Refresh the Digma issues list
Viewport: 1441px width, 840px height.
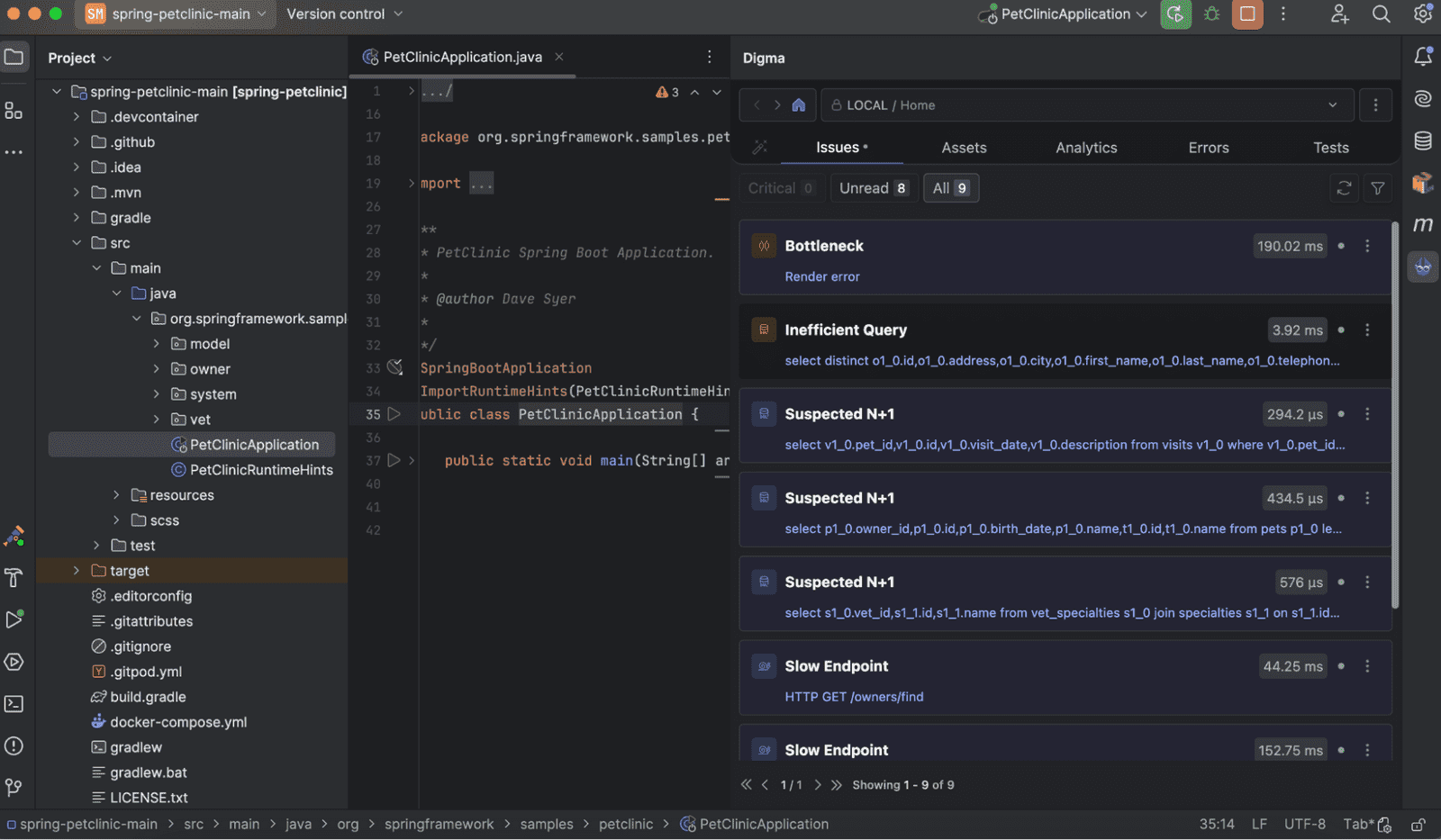(1345, 188)
